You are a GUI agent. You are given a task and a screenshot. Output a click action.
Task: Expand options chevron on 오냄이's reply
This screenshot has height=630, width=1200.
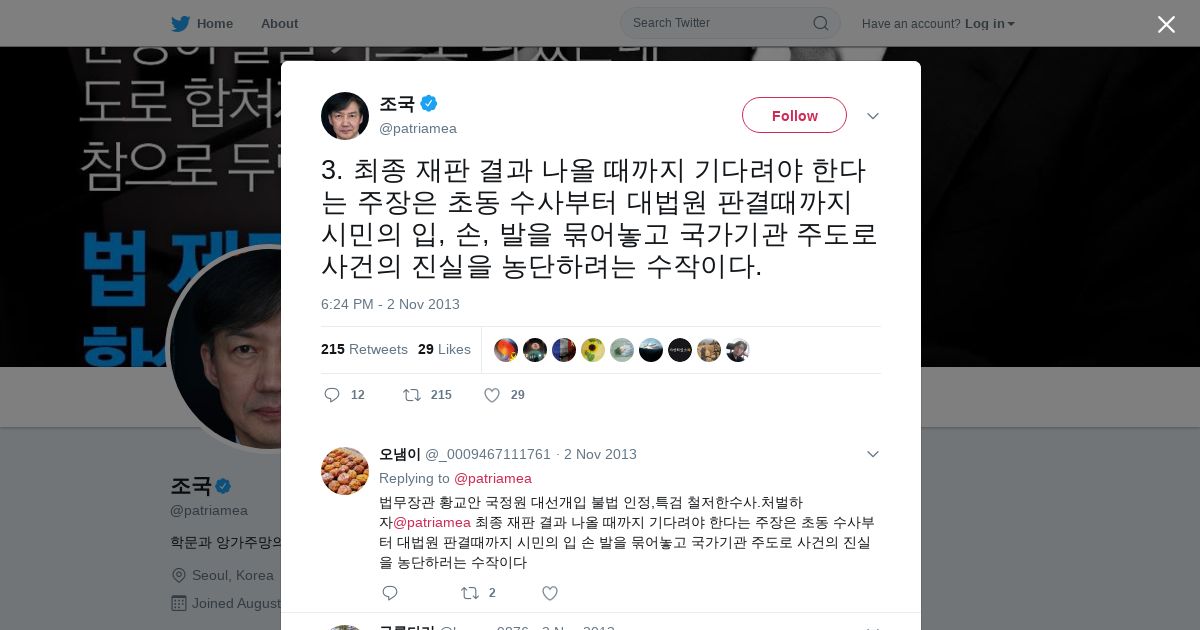(x=873, y=454)
